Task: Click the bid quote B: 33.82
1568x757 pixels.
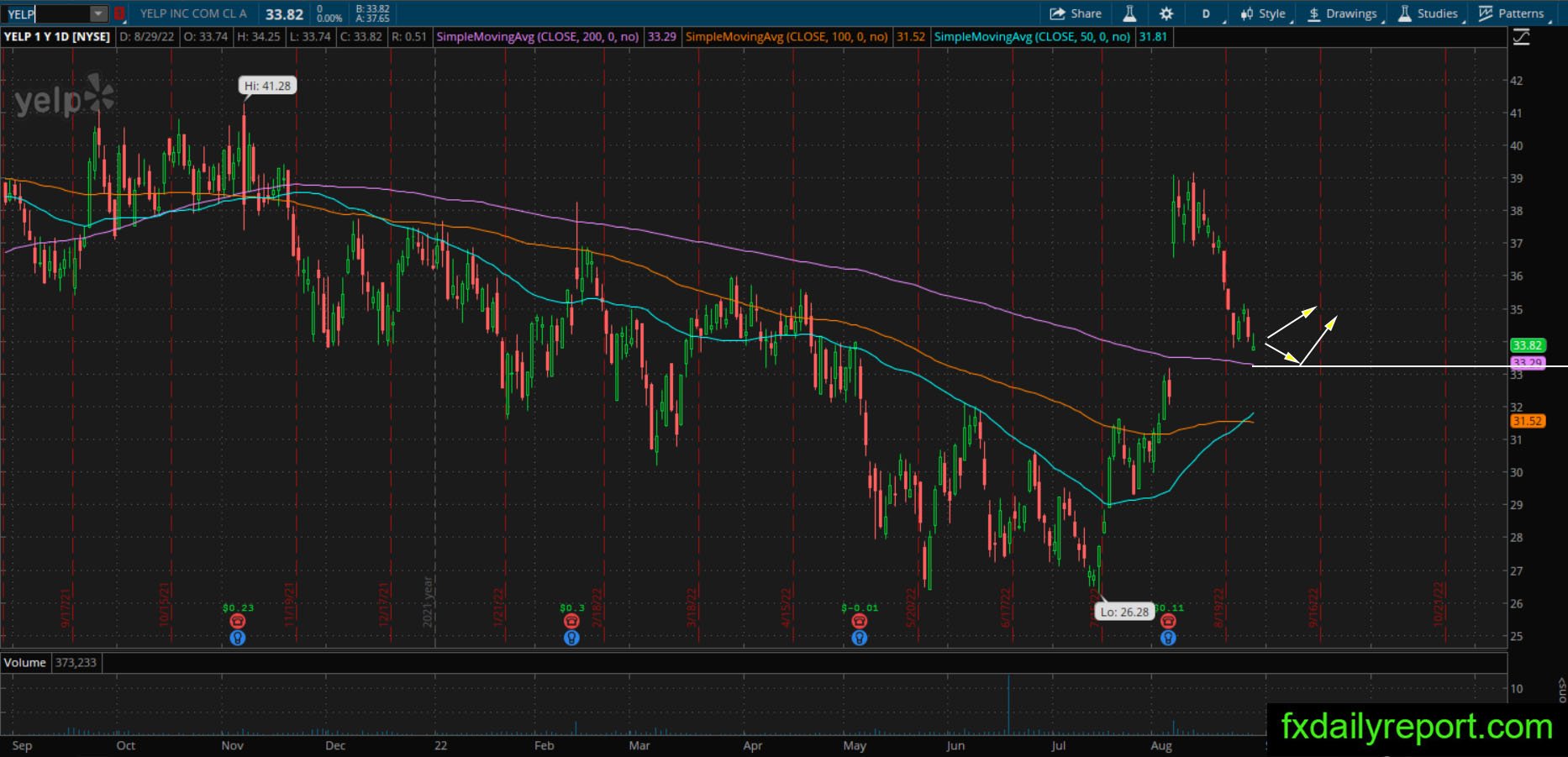Action: pyautogui.click(x=372, y=9)
